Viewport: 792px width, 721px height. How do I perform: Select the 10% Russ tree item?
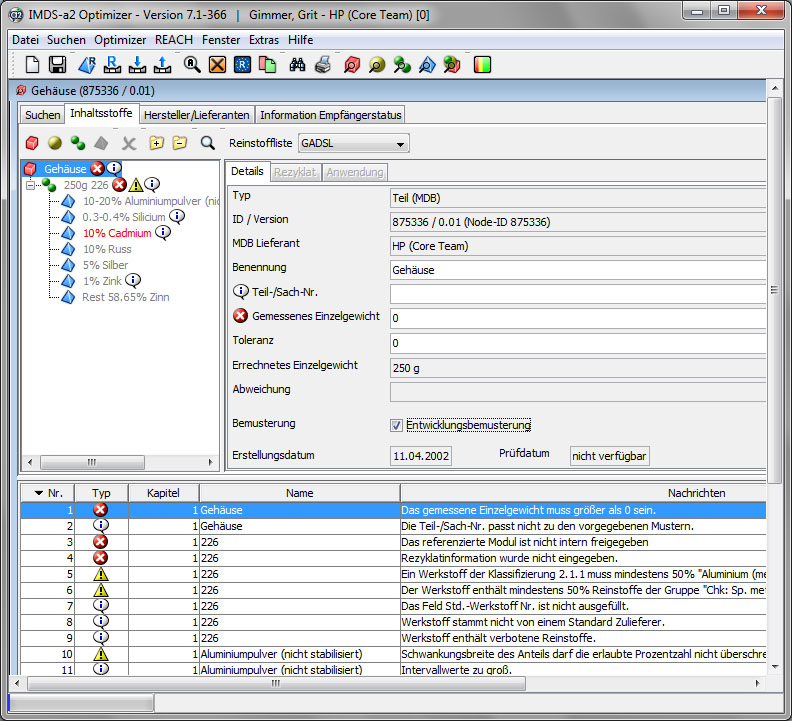click(107, 249)
